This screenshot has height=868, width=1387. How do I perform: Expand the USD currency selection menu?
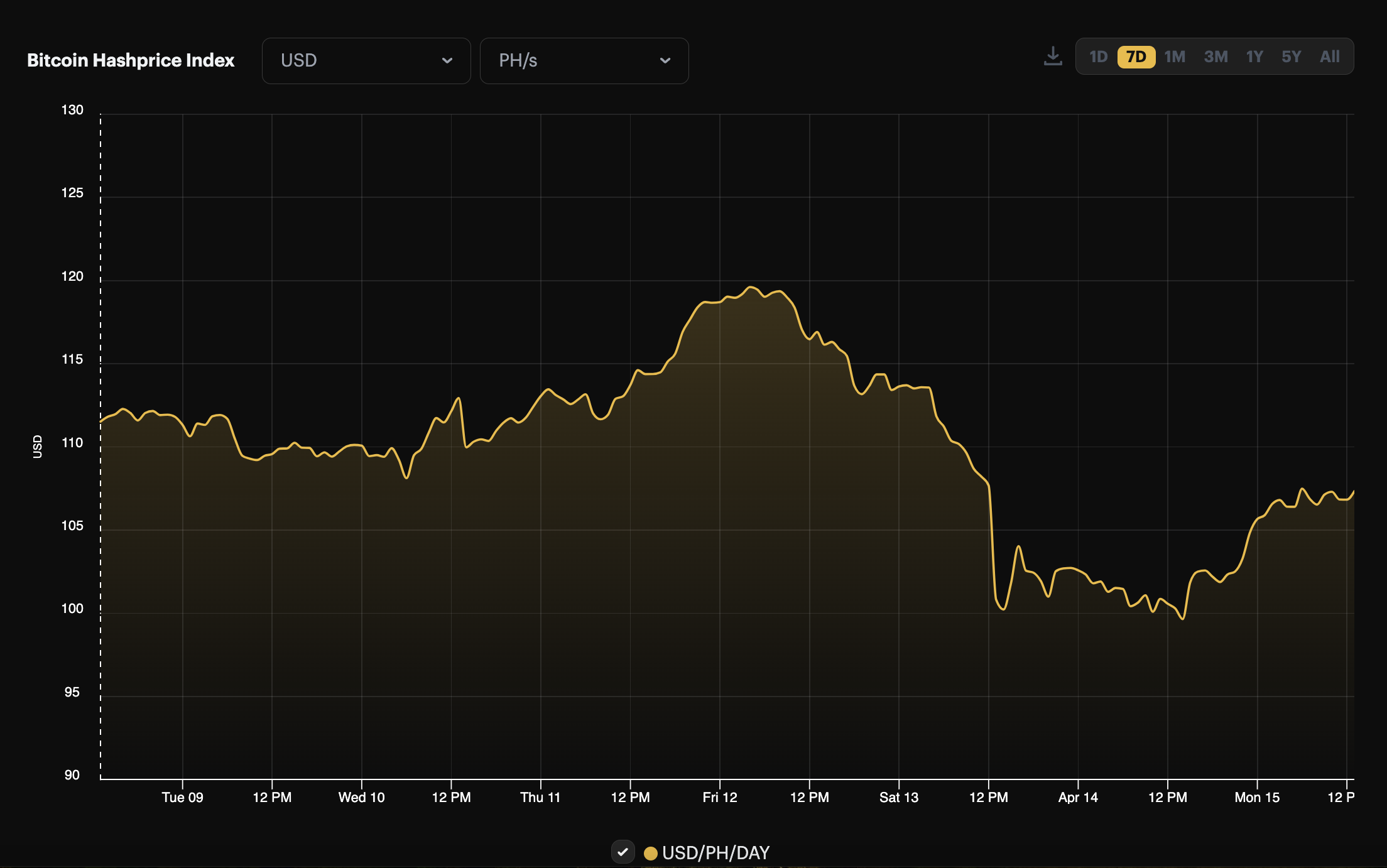366,60
